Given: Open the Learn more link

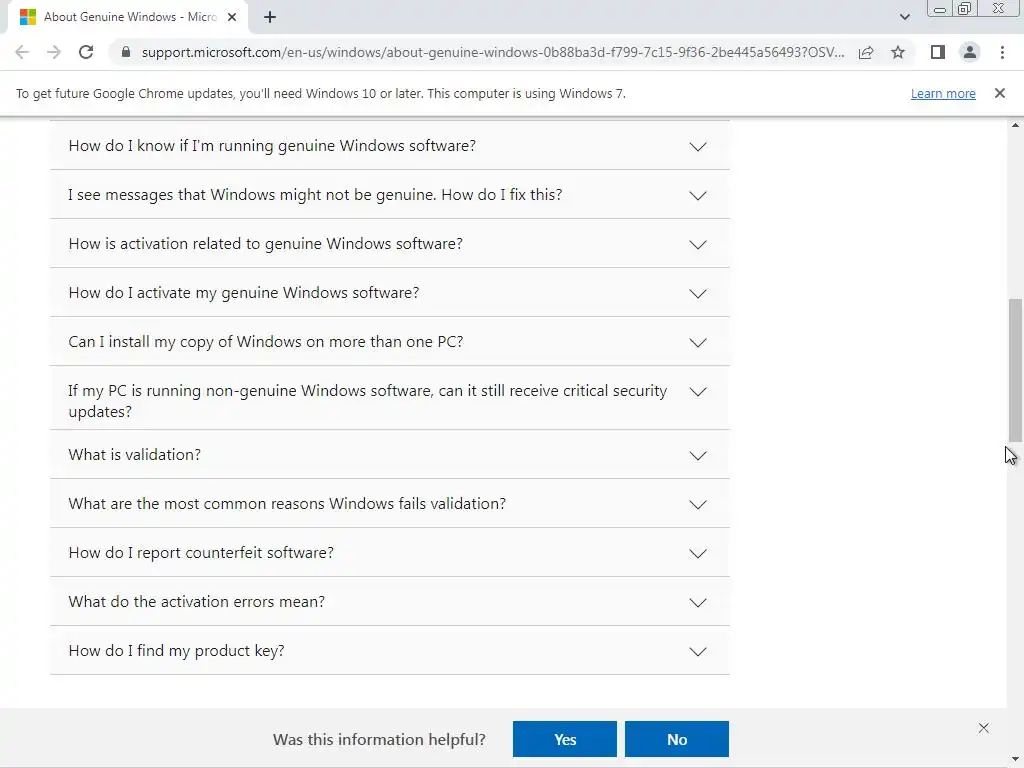Looking at the screenshot, I should 943,94.
